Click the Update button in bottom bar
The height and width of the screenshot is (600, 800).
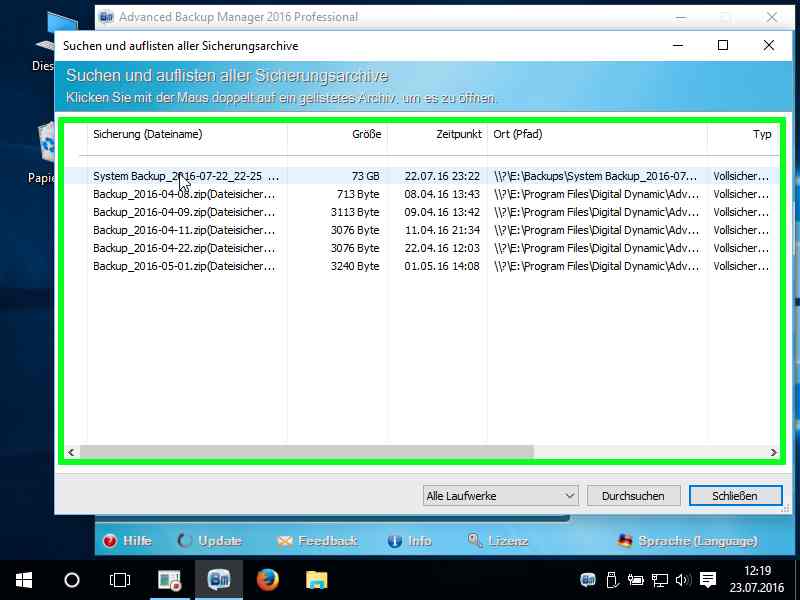[209, 541]
